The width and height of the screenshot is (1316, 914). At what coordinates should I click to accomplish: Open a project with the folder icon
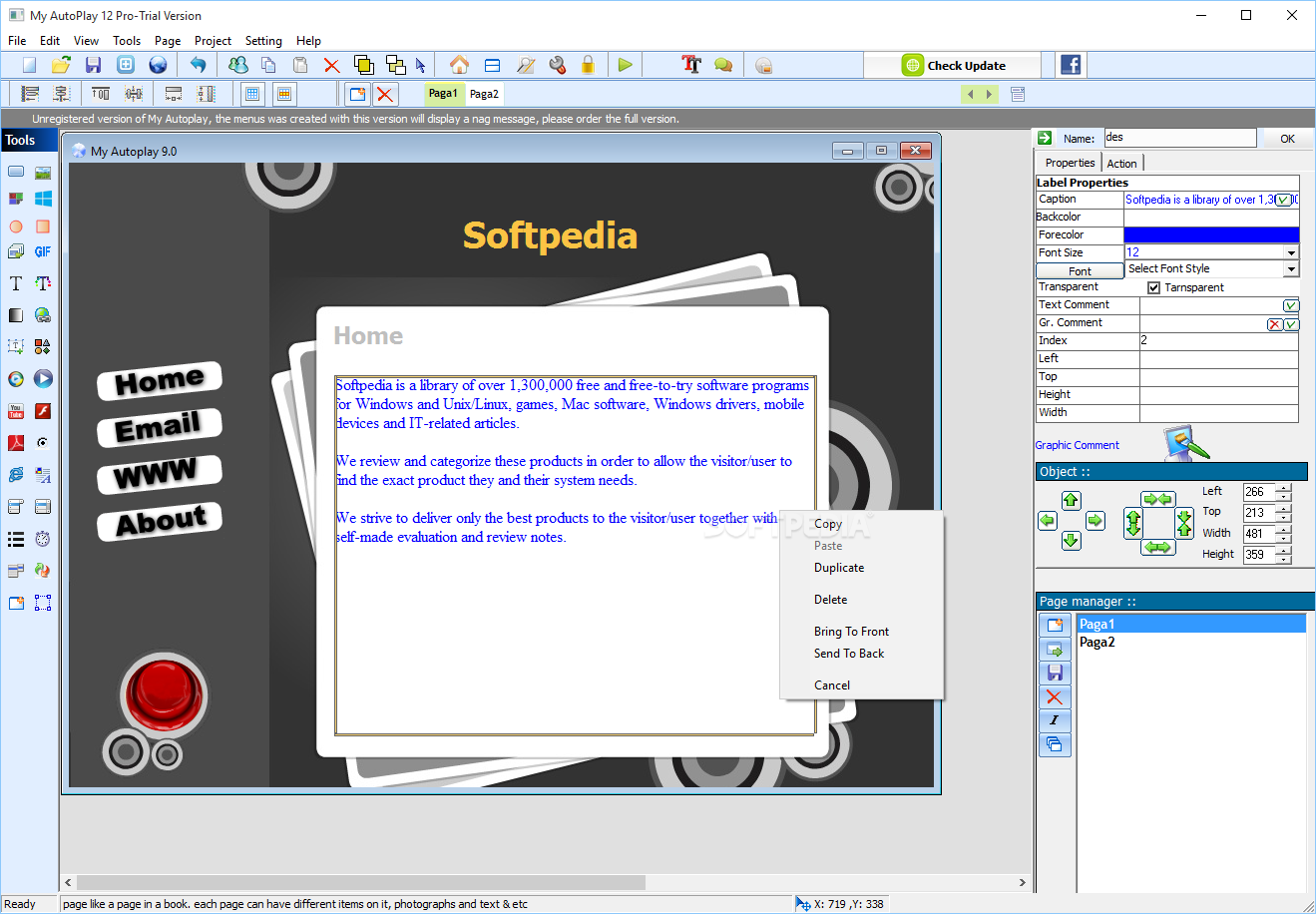point(61,65)
